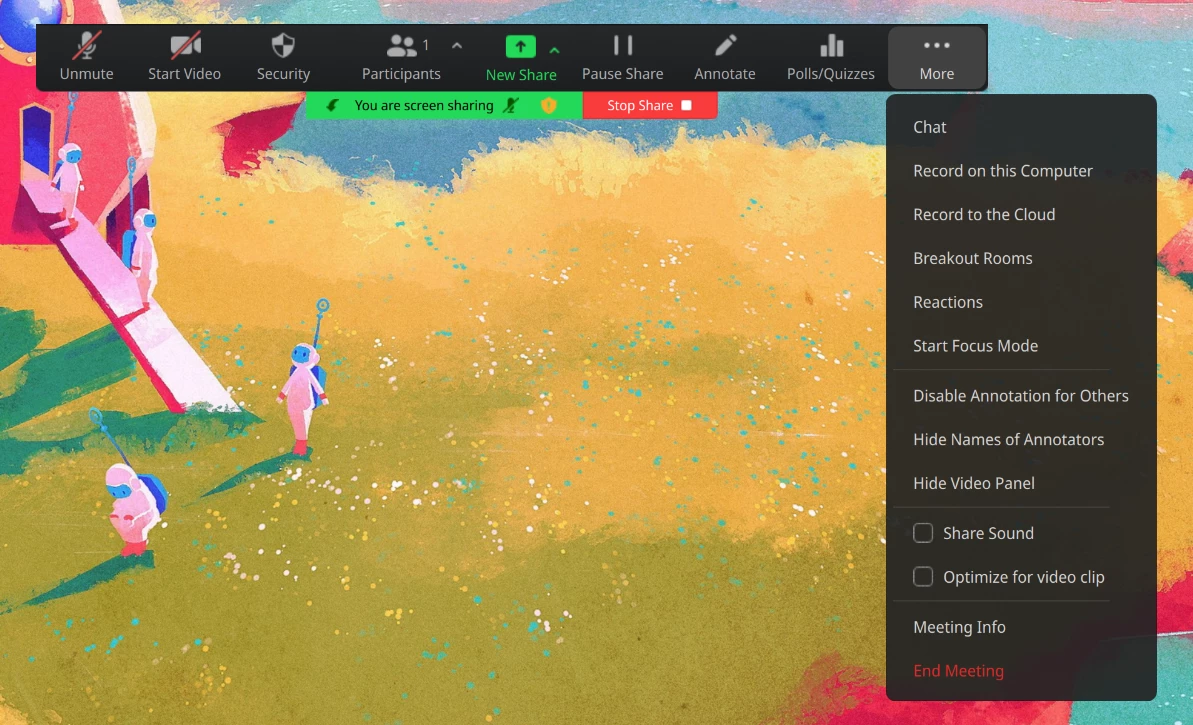Click the Unmute microphone icon
Viewport: 1193px width, 725px height.
[x=87, y=47]
